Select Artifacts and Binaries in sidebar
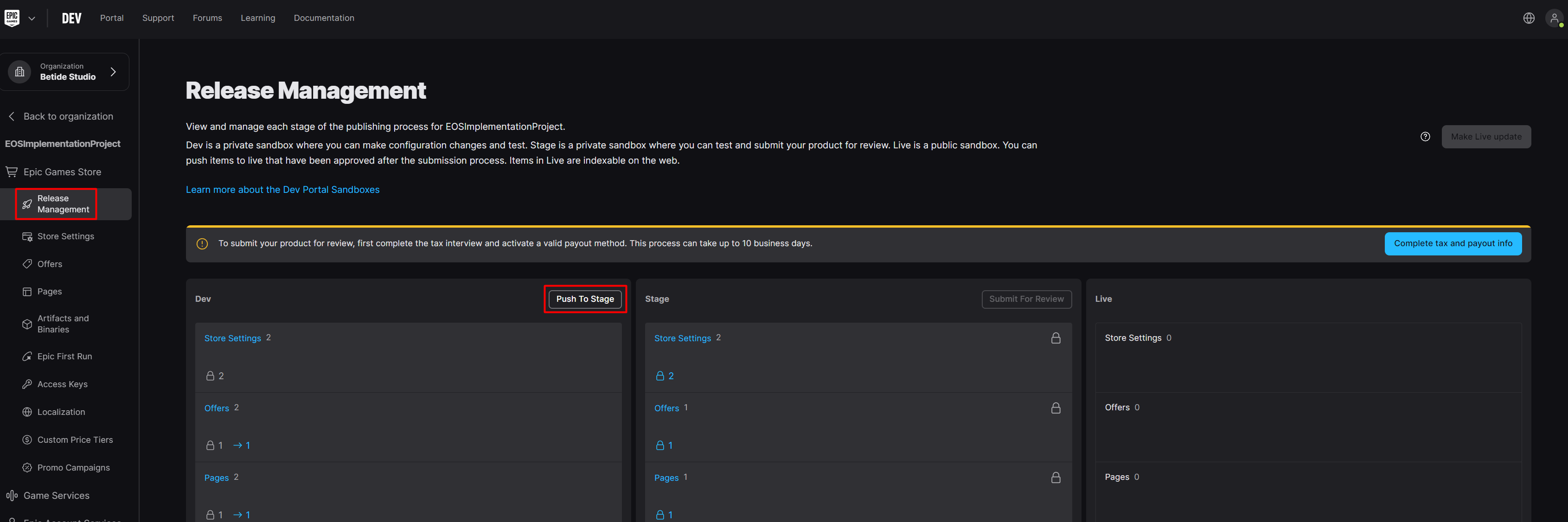 pos(63,324)
